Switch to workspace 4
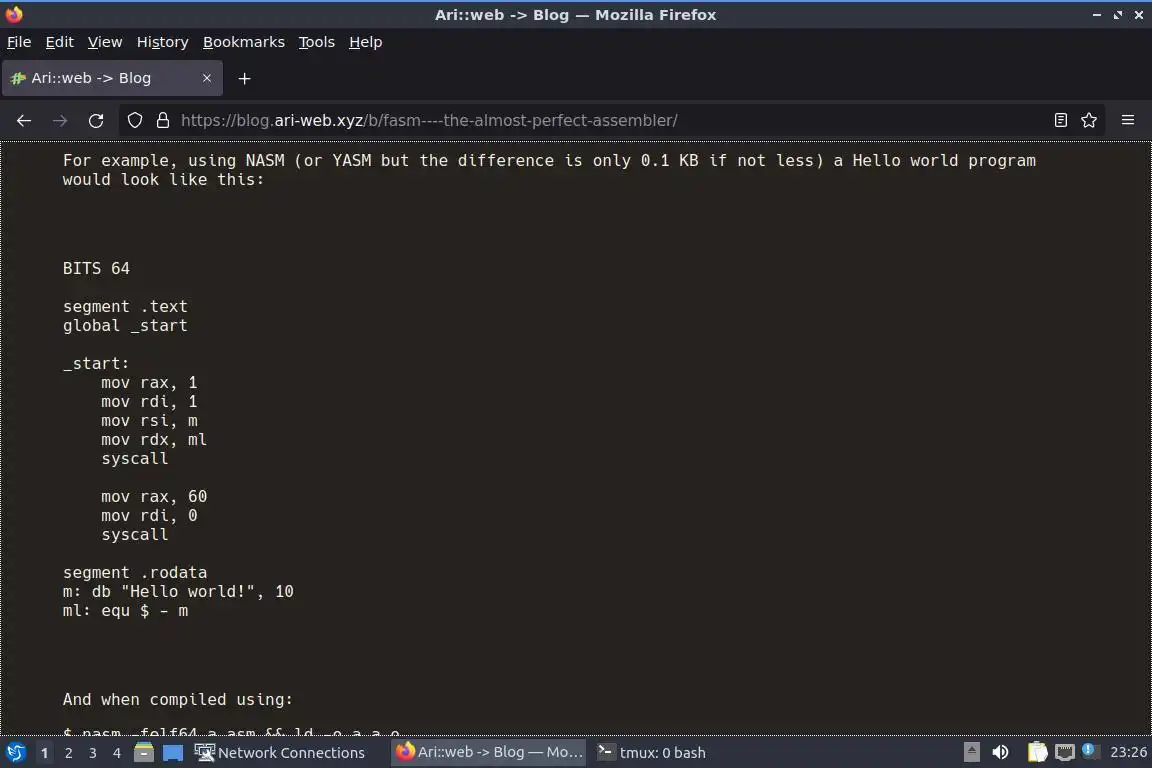Viewport: 1152px width, 768px height. (117, 753)
